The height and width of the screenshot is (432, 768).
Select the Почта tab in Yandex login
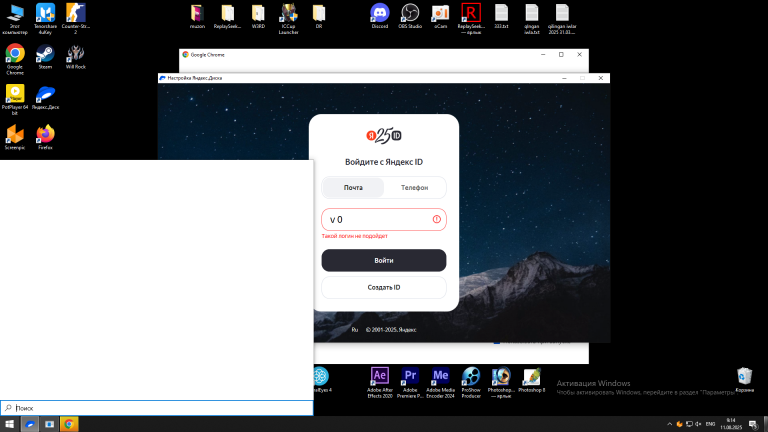[x=353, y=188]
